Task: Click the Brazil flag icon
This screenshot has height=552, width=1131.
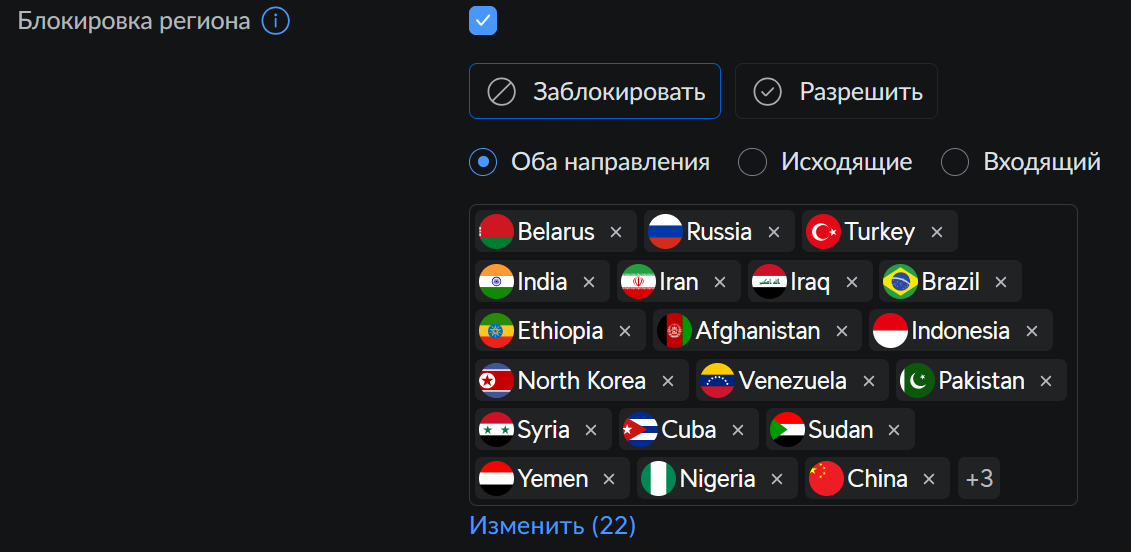Action: 900,281
